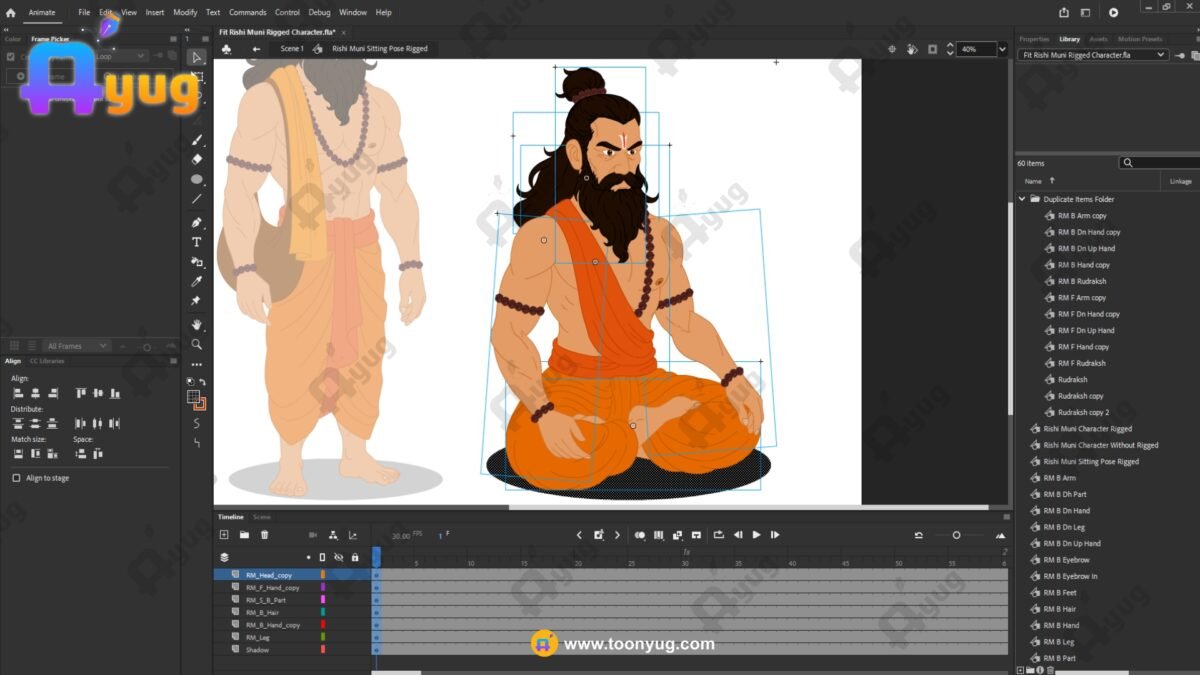1200x675 pixels.
Task: Pick the Eyedropper tool
Action: pyautogui.click(x=197, y=281)
